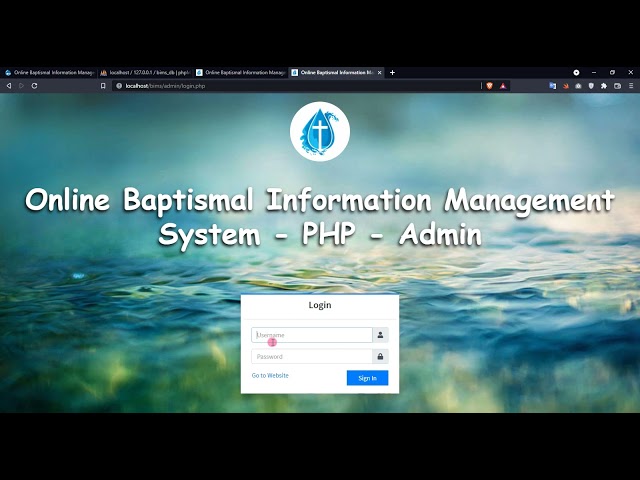Image resolution: width=640 pixels, height=480 pixels.
Task: Open Brave Shields lion icon
Action: (490, 86)
